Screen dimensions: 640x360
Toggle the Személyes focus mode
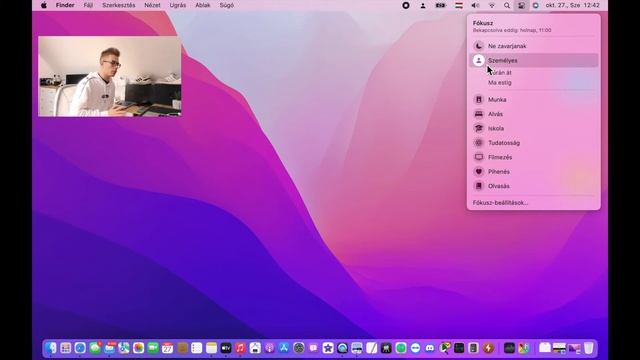click(x=533, y=60)
